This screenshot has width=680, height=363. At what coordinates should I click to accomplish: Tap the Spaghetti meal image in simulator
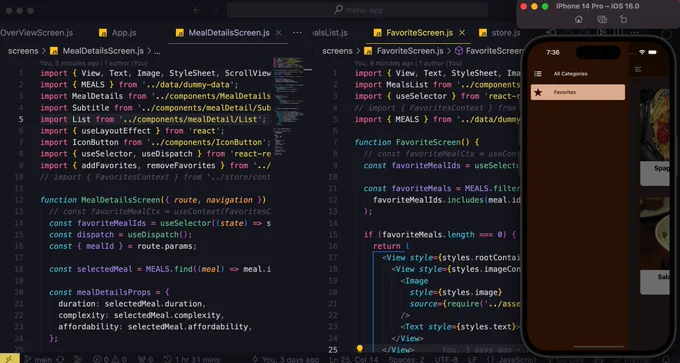(x=655, y=125)
